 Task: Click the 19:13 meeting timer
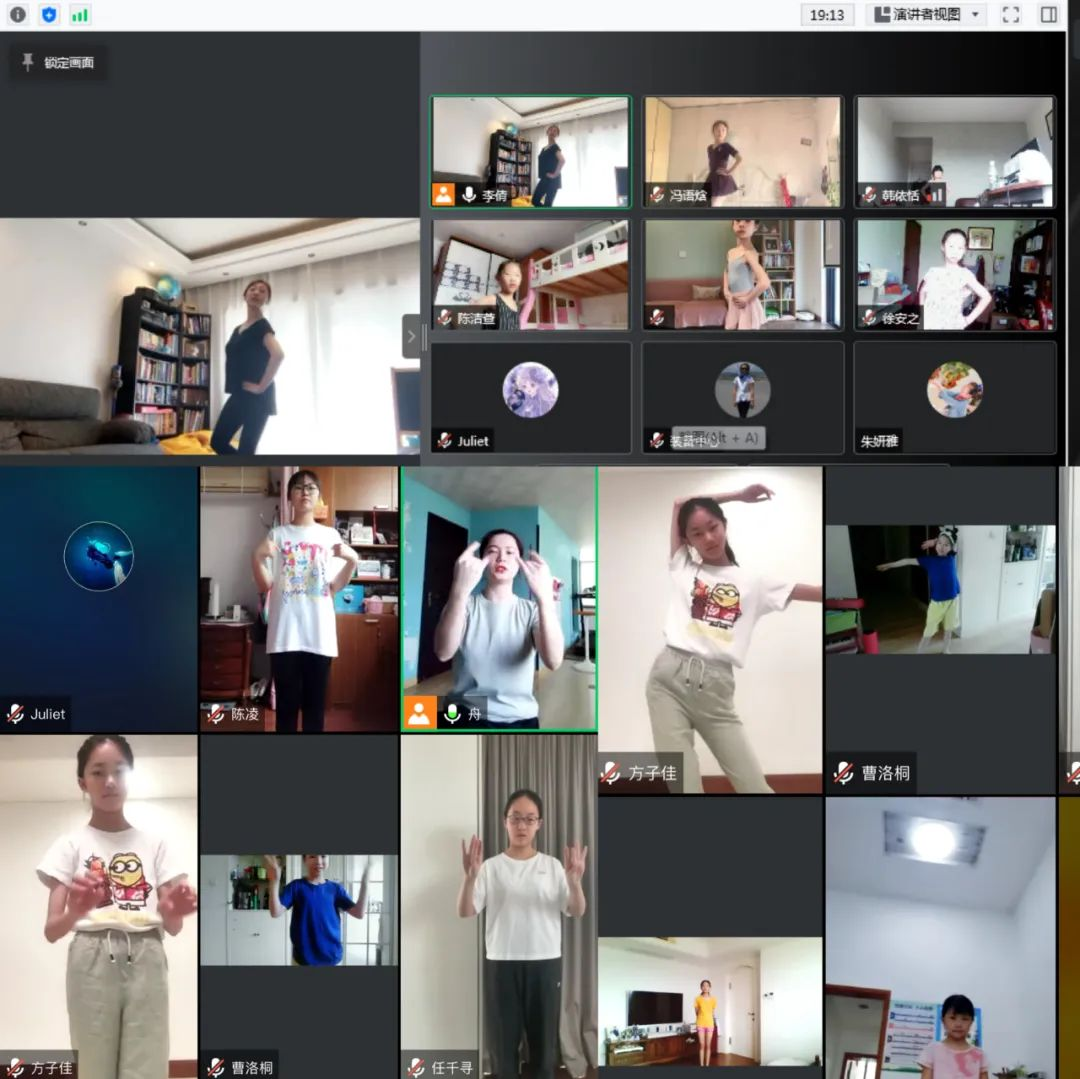click(827, 14)
